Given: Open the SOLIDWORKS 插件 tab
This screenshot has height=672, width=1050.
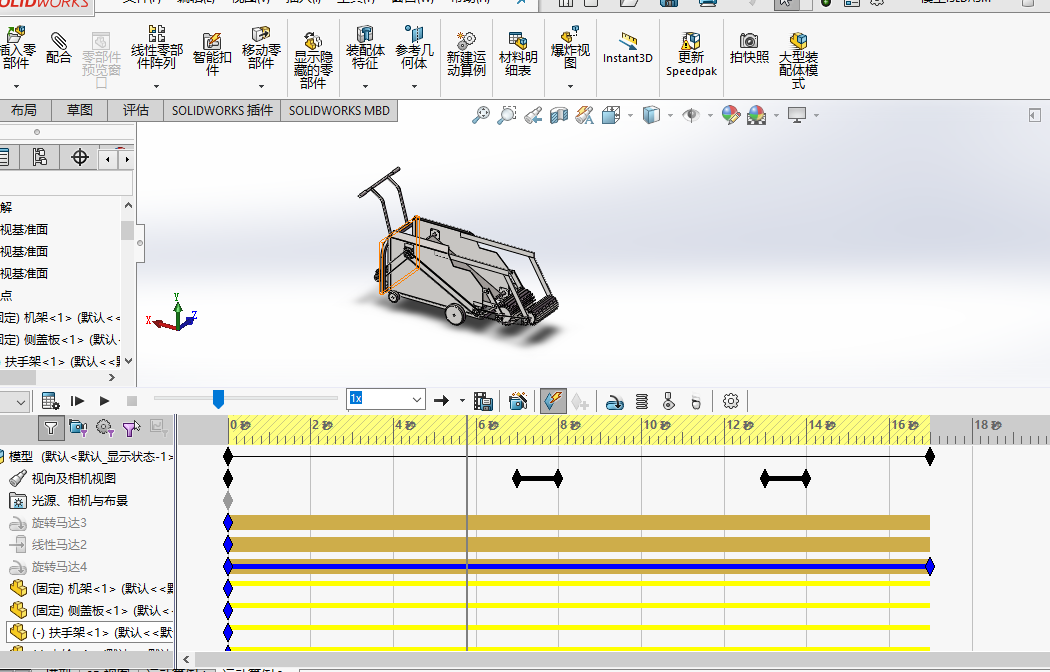Looking at the screenshot, I should tap(222, 110).
